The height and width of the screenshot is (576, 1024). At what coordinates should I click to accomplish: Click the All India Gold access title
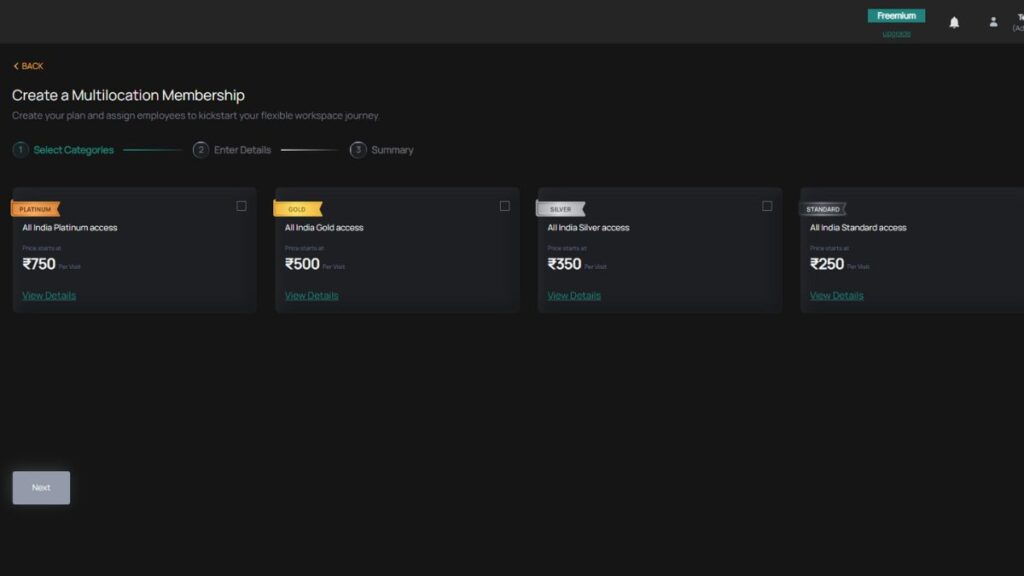tap(324, 228)
